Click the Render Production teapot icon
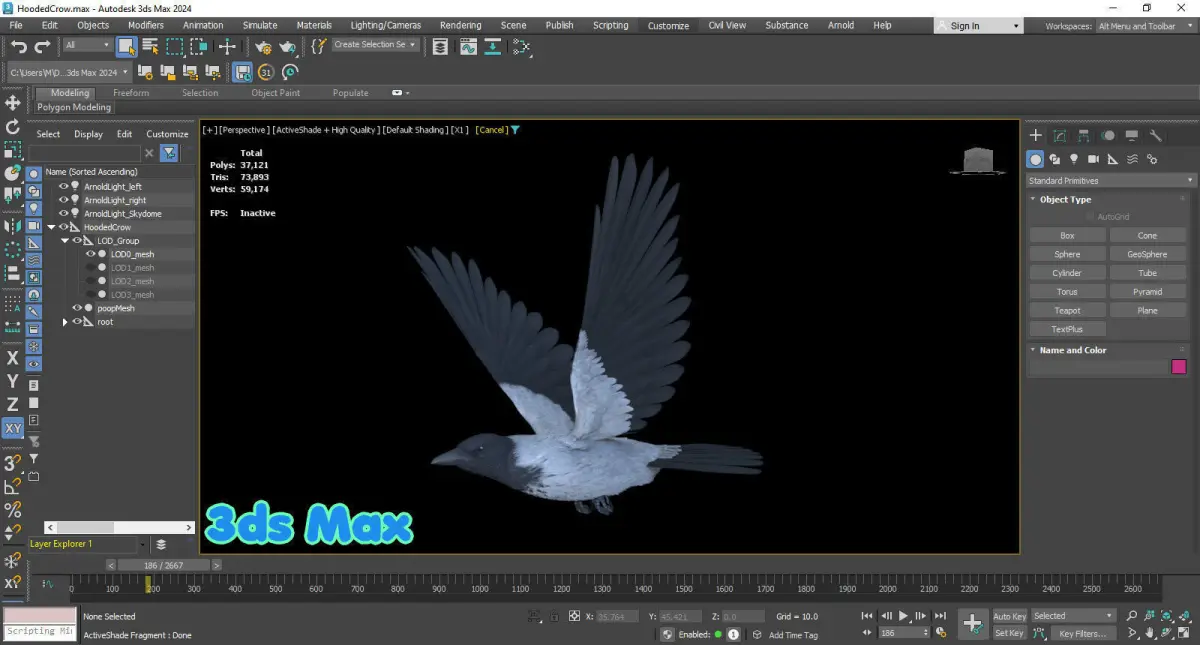The image size is (1200, 645). tap(287, 46)
